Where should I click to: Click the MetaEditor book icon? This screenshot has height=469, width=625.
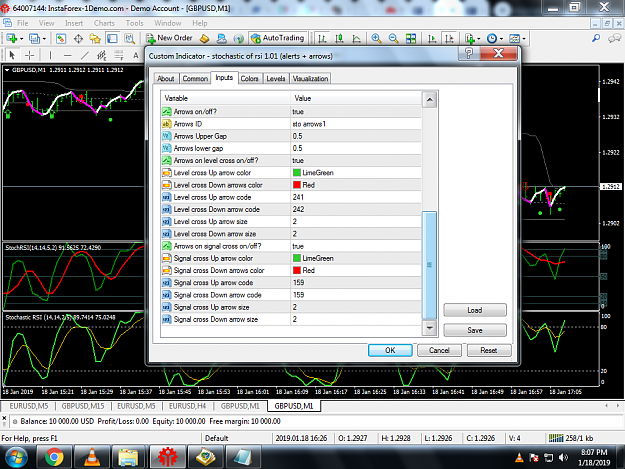(204, 39)
